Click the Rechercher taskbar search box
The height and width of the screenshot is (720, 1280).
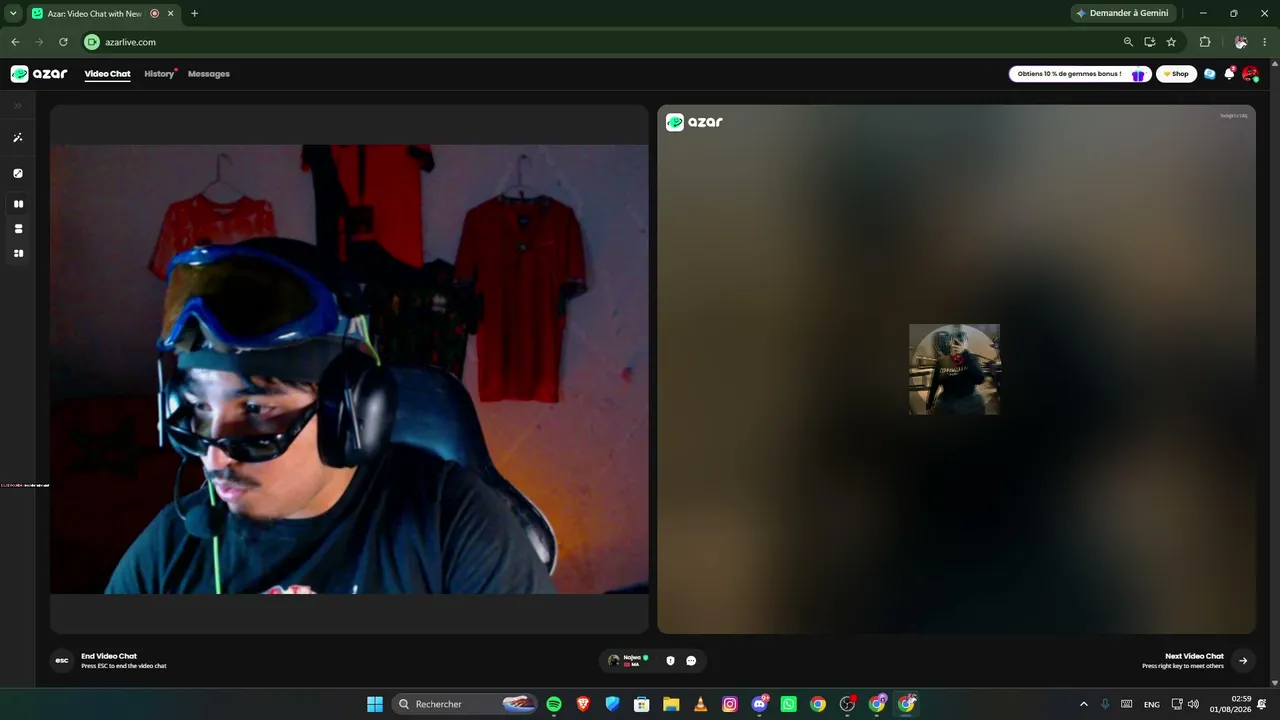pyautogui.click(x=466, y=704)
